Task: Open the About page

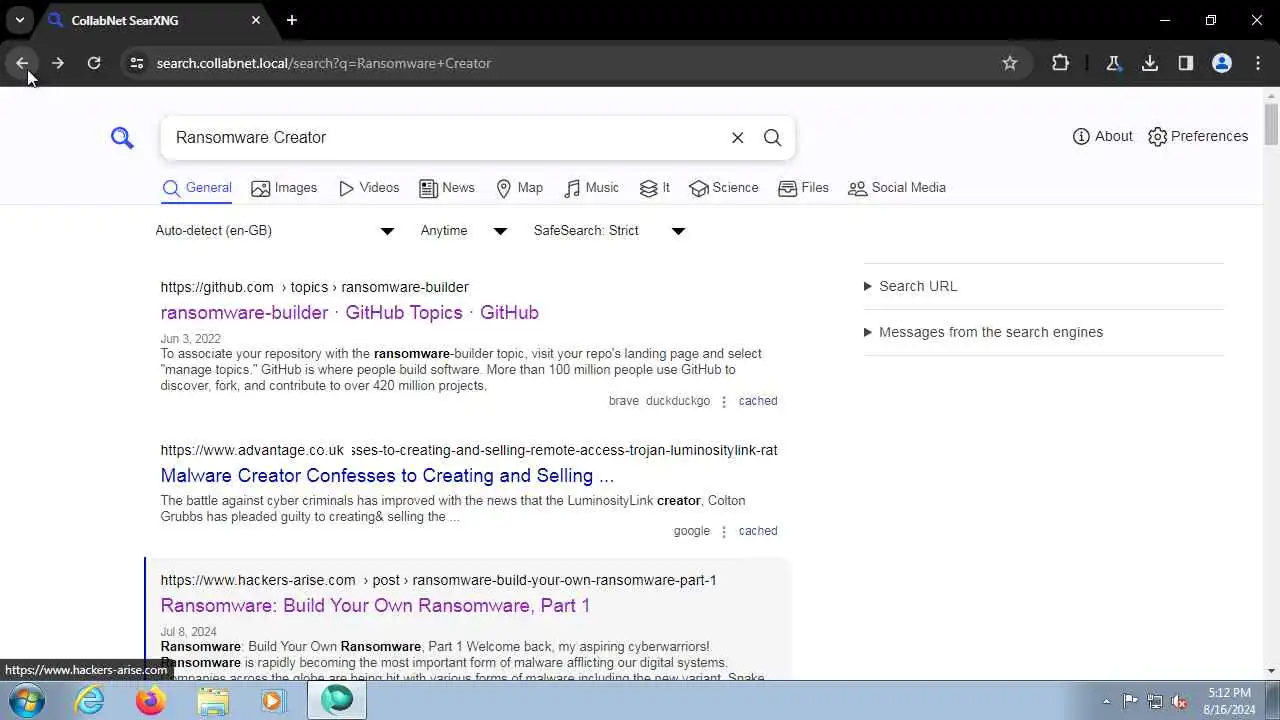Action: click(x=1103, y=136)
